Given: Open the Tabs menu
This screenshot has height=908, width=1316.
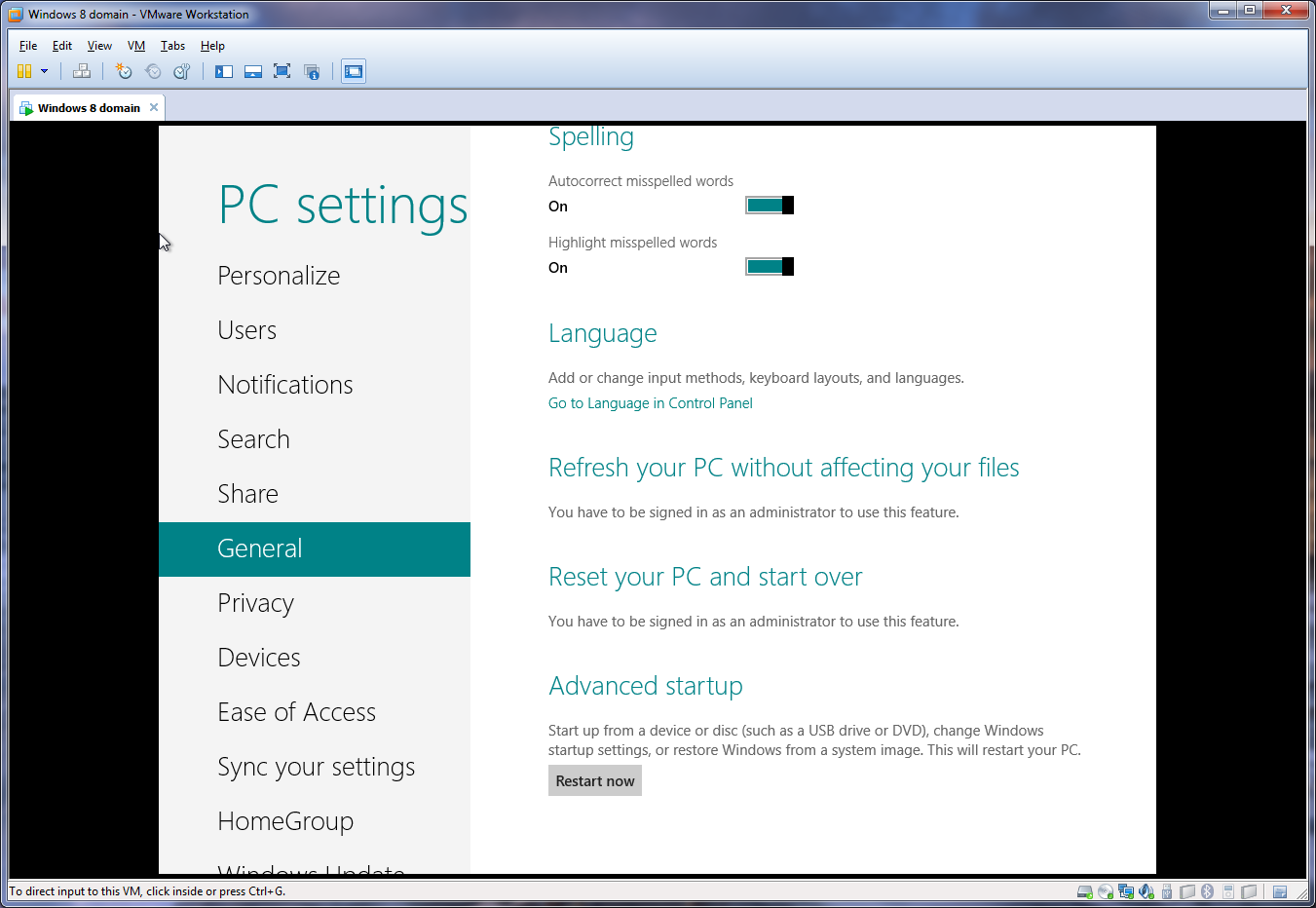Looking at the screenshot, I should point(172,46).
